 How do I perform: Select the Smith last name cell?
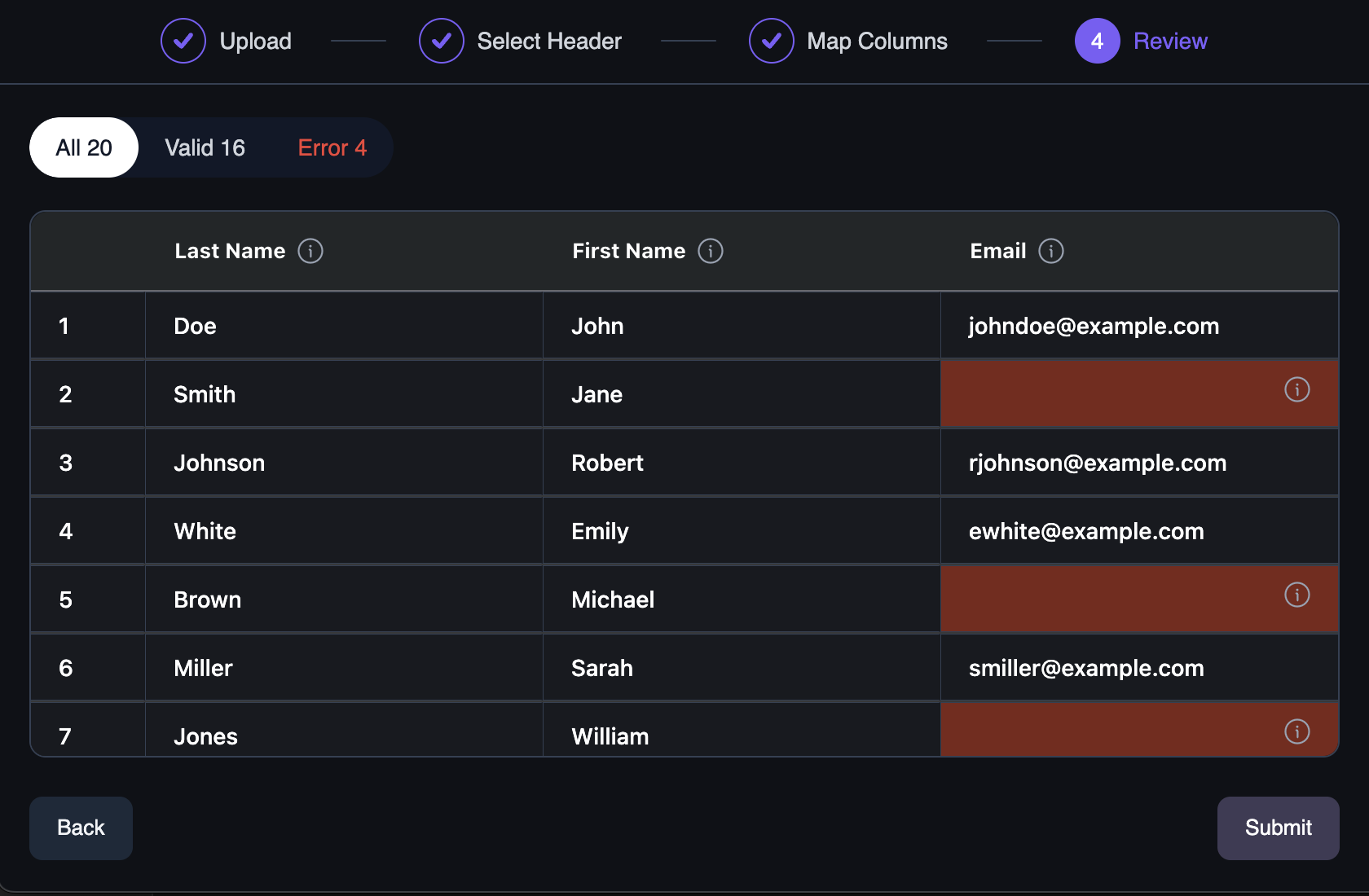(x=344, y=394)
